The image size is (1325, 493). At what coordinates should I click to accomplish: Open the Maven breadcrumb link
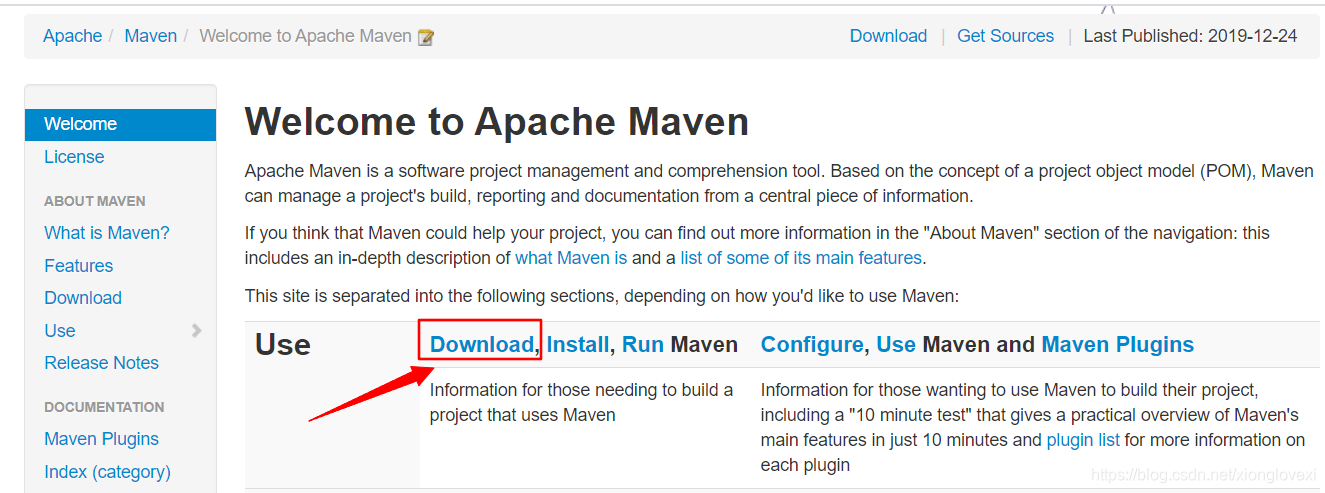pos(150,36)
